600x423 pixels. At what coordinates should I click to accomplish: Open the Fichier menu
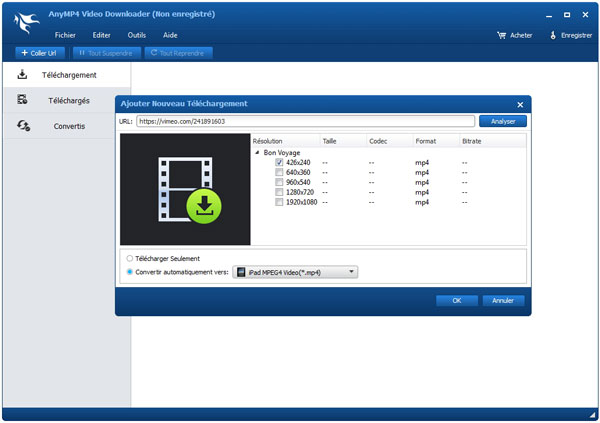point(65,35)
